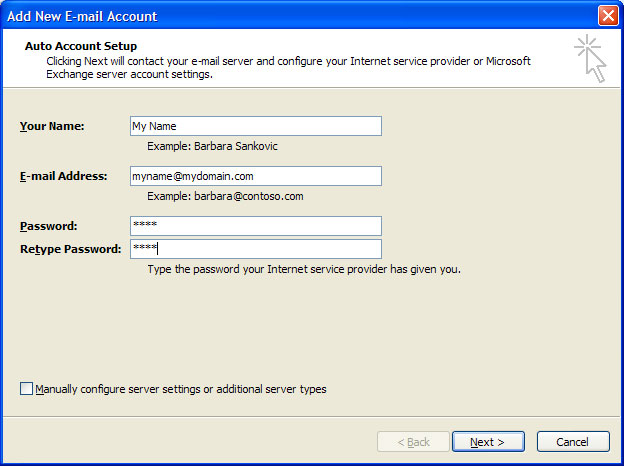Click the sparkling cursor wizard icon
The image size is (624, 466).
[591, 58]
